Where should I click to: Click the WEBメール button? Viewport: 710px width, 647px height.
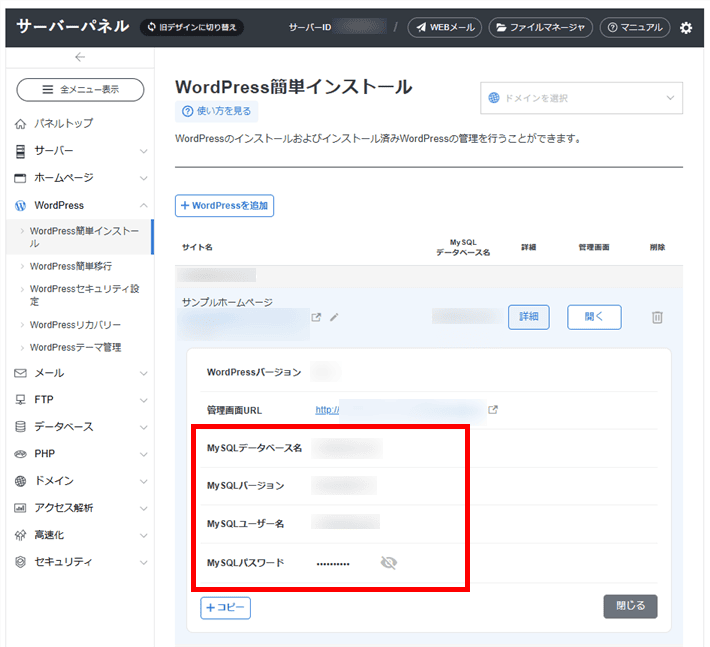click(x=445, y=28)
